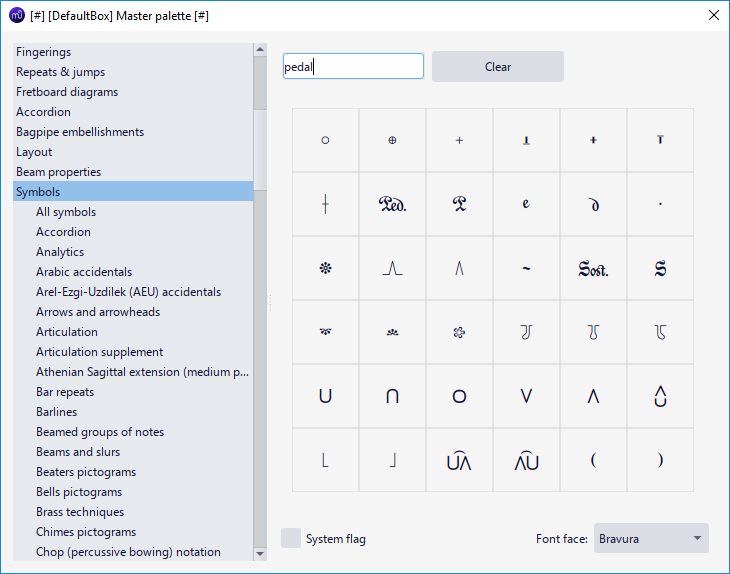Viewport: 730px width, 574px height.
Task: Select the U-shaped pedal symbol
Action: [325, 396]
